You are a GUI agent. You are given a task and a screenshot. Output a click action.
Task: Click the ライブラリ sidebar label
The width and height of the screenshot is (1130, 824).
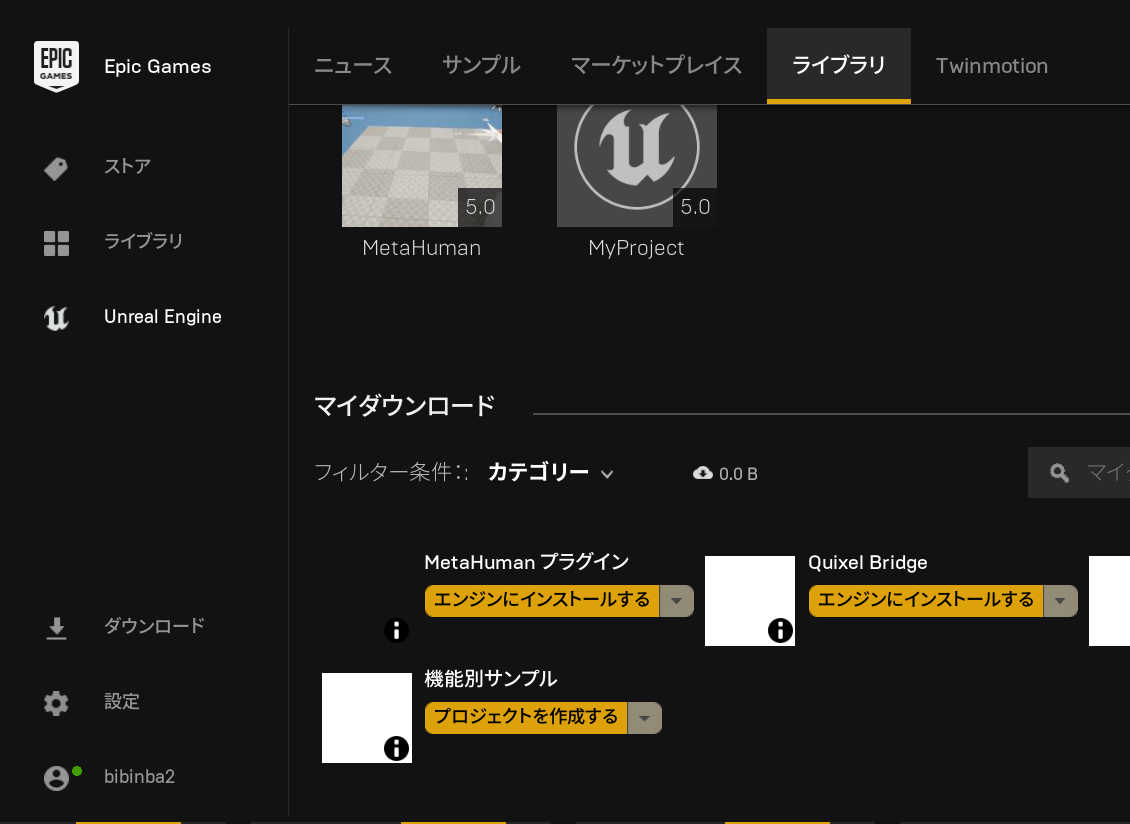pos(143,242)
